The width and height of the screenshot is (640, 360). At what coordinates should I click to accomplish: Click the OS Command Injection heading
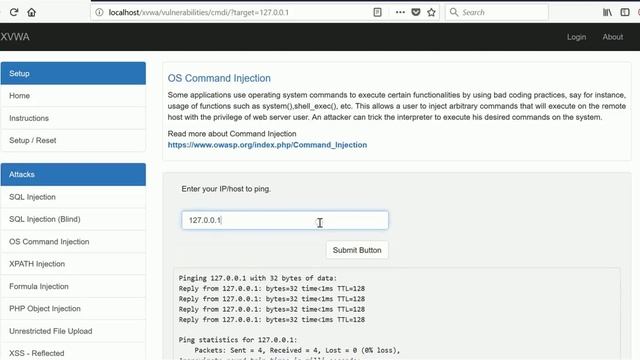coord(219,78)
